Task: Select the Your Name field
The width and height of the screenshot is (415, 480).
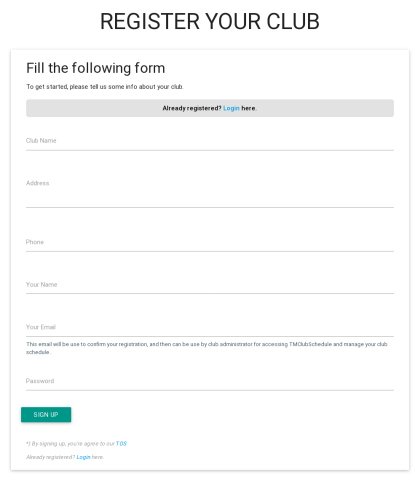Action: click(x=210, y=285)
